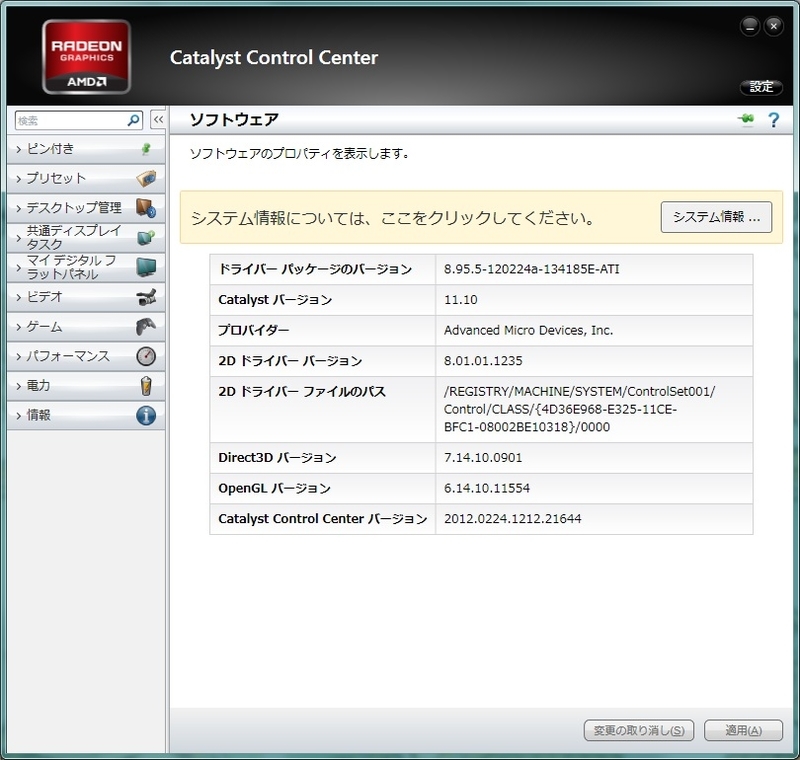Viewport: 800px width, 760px height.
Task: Click the ドライバー パッケージのバージョン label
Action: click(315, 269)
